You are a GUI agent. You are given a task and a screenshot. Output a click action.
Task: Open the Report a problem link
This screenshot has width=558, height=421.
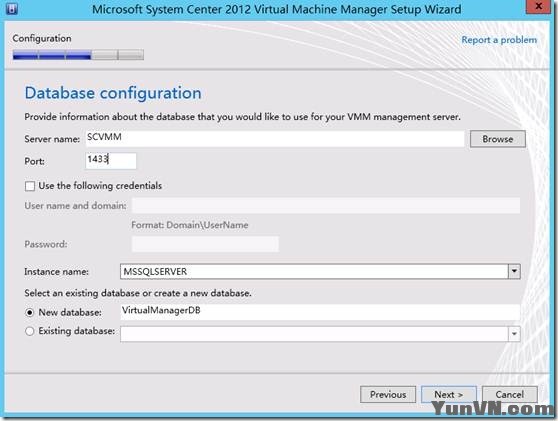point(499,40)
